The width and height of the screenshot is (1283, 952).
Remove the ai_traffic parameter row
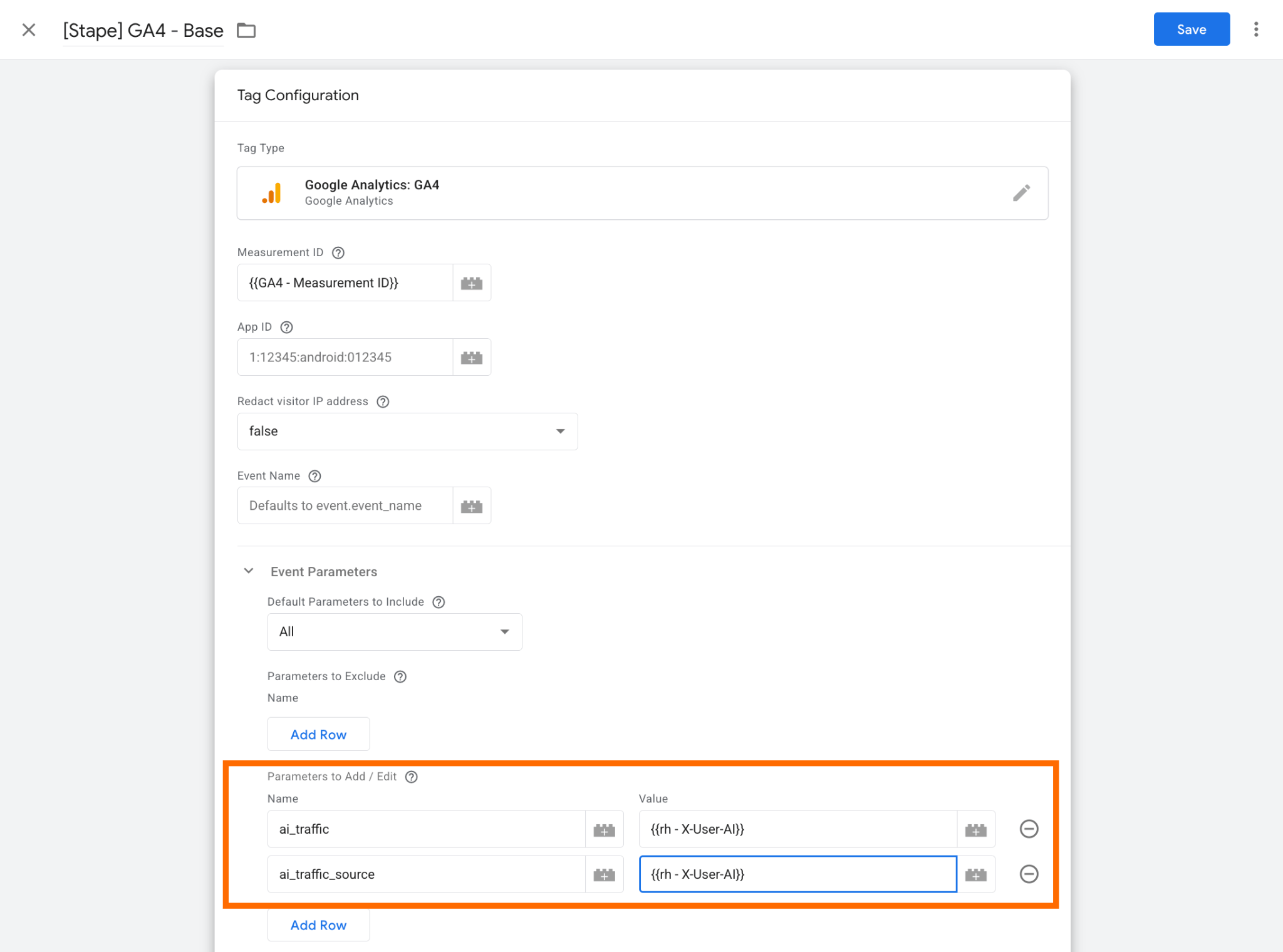click(1029, 829)
